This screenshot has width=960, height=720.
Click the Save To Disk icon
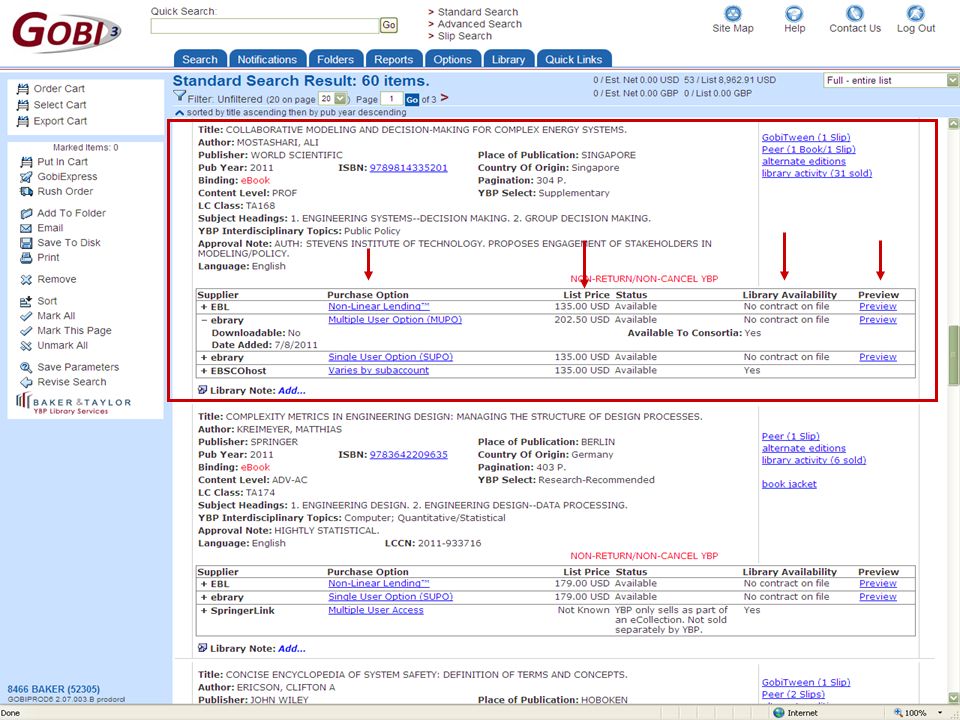(x=26, y=243)
